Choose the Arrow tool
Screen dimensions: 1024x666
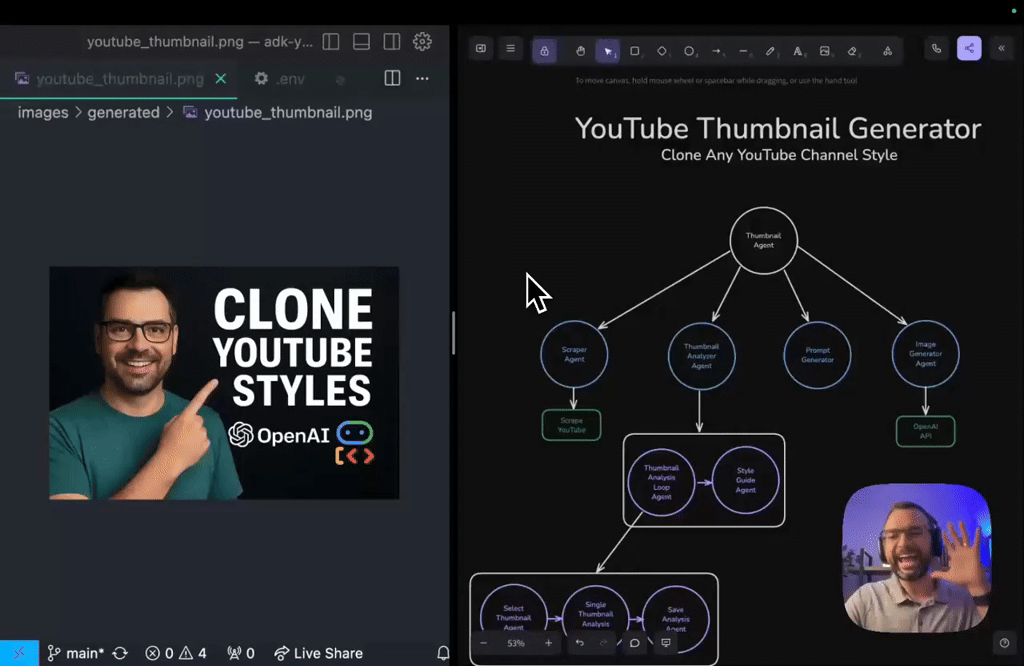[x=717, y=50]
